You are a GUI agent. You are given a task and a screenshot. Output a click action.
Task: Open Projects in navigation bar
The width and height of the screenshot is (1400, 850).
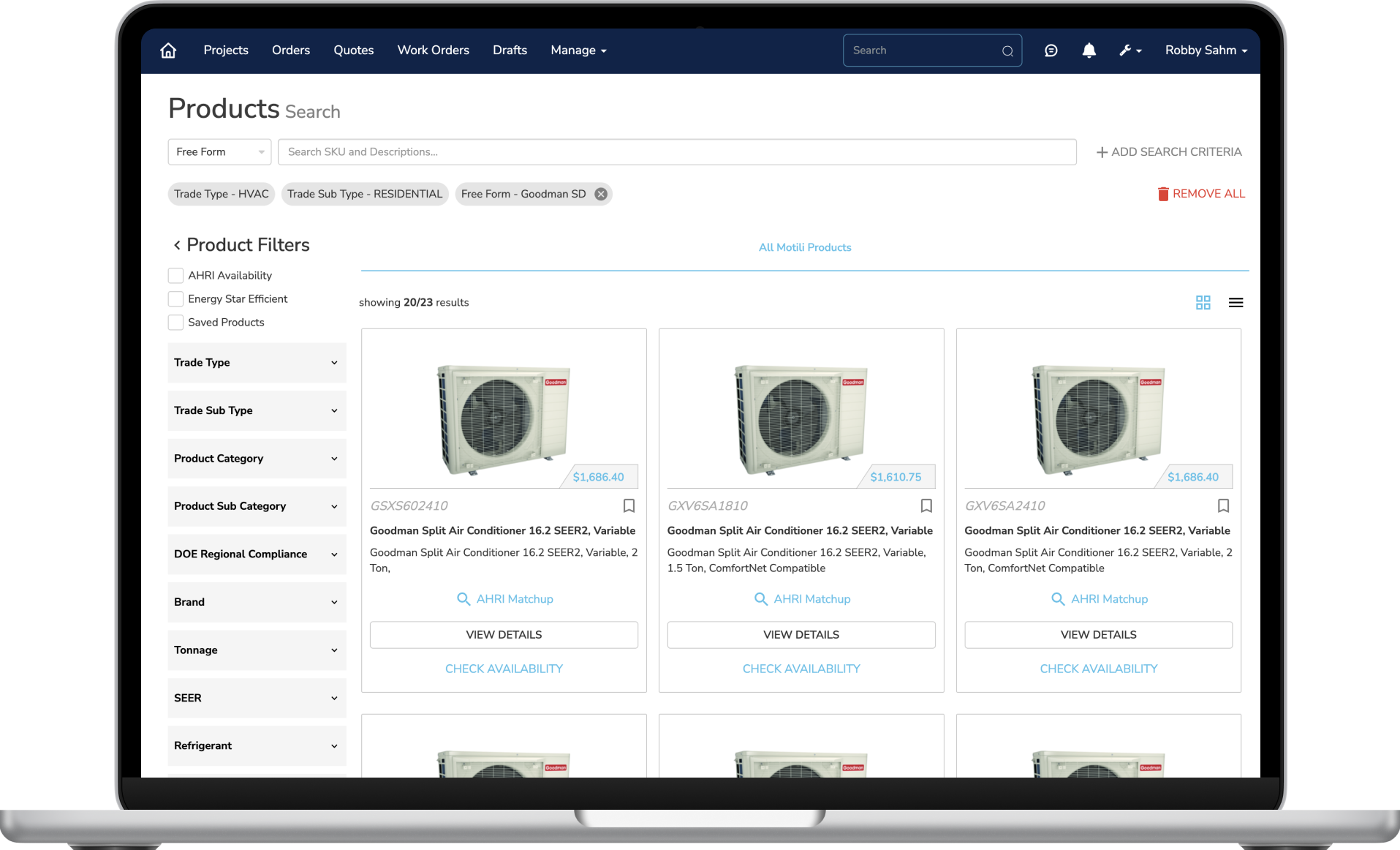226,50
